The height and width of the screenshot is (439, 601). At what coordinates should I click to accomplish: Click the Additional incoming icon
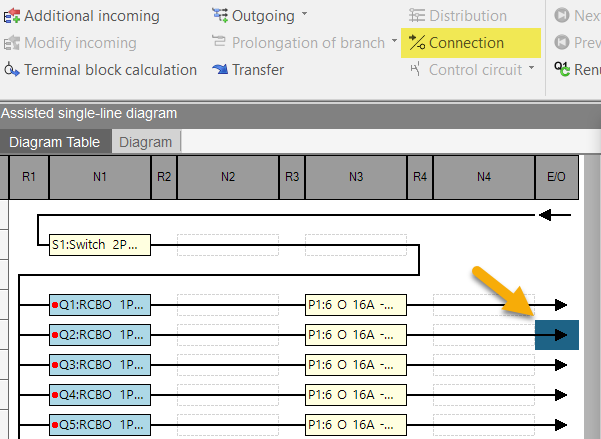point(11,16)
